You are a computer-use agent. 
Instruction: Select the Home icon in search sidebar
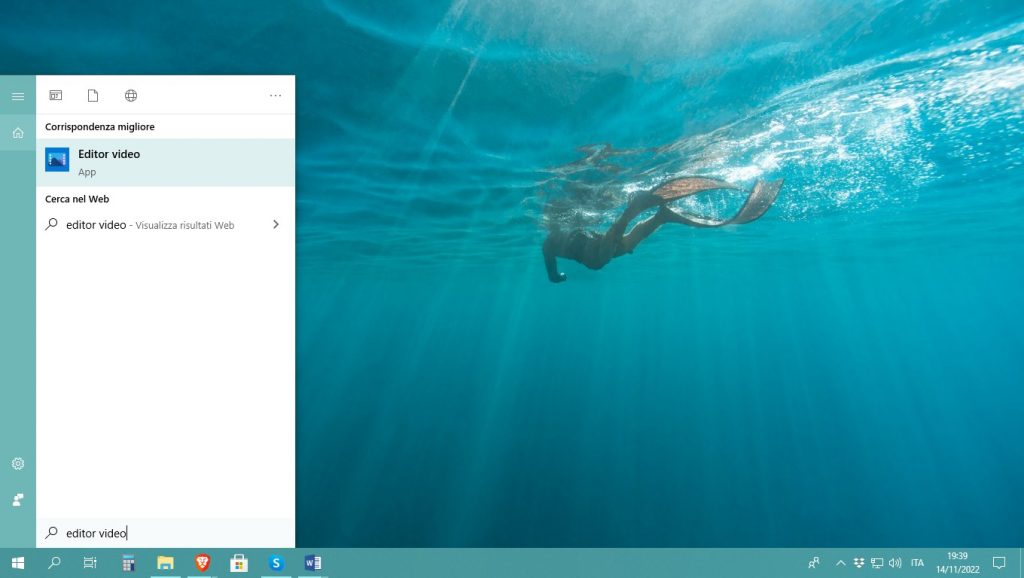coord(18,133)
